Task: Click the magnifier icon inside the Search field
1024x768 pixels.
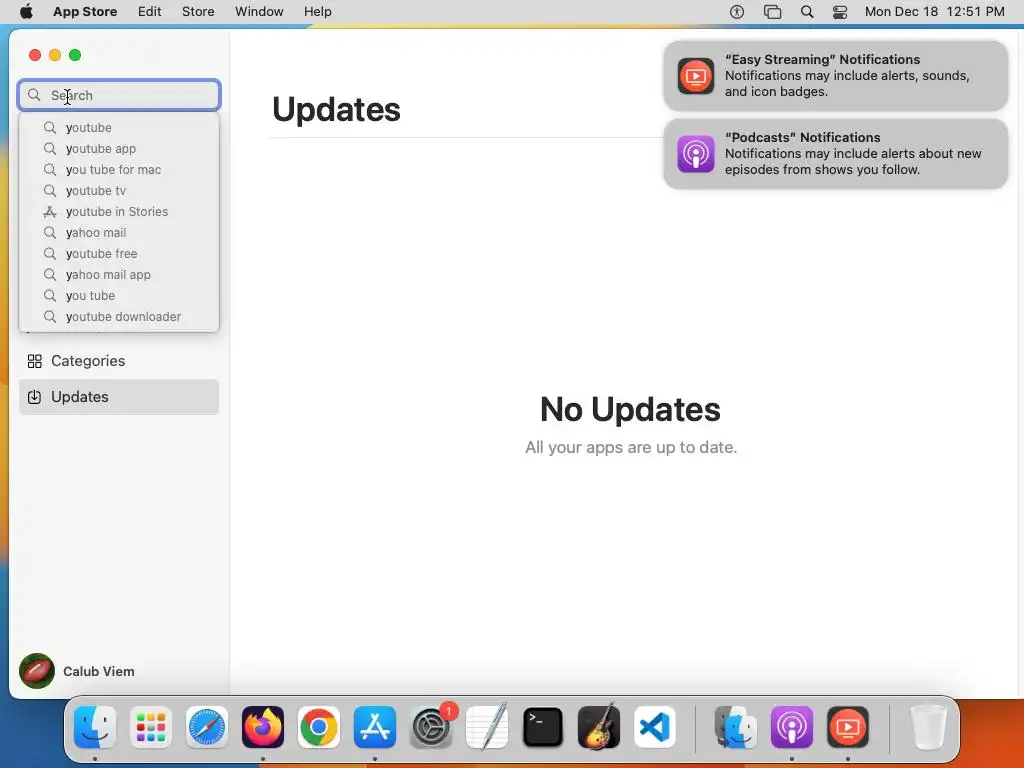Action: pyautogui.click(x=35, y=95)
